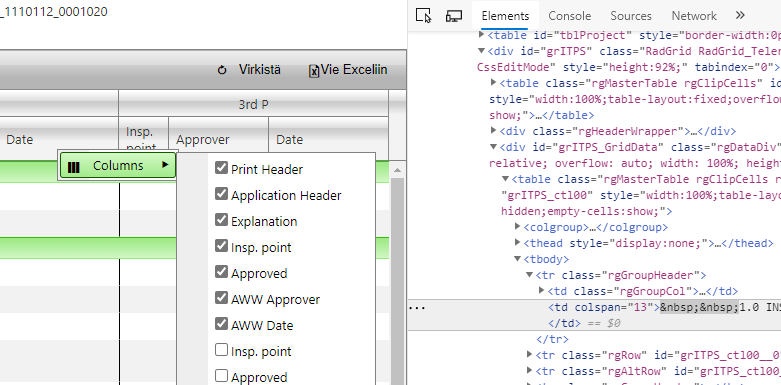Expand the tblProject table node
The image size is (781, 385).
click(x=481, y=35)
